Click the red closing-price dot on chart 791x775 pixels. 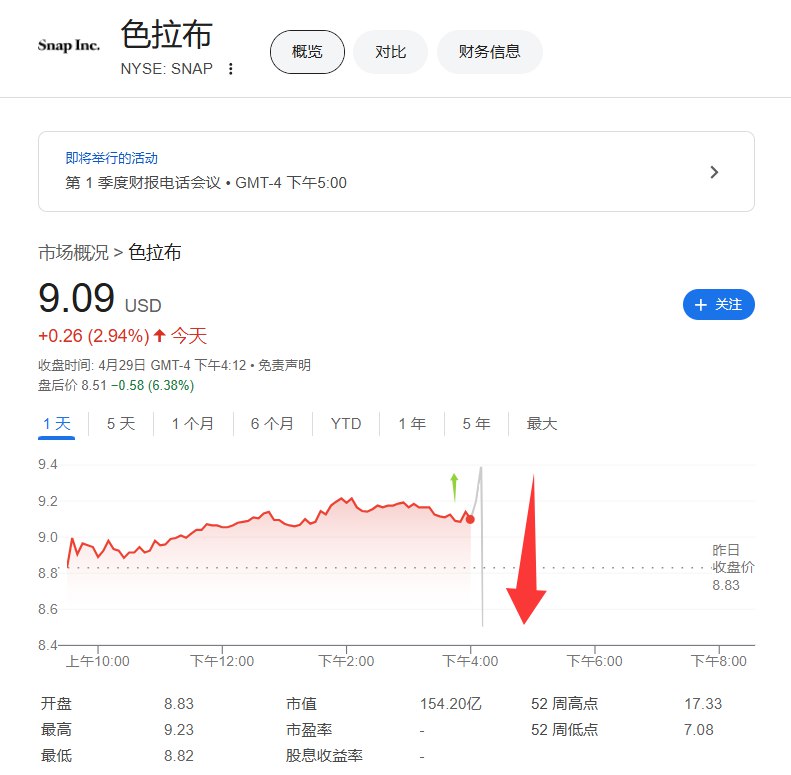470,519
